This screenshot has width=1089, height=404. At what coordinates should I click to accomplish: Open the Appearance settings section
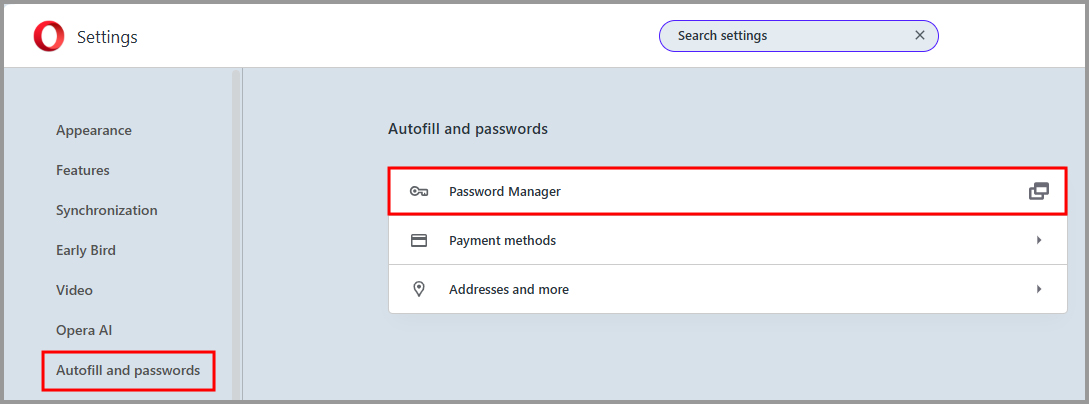(94, 130)
